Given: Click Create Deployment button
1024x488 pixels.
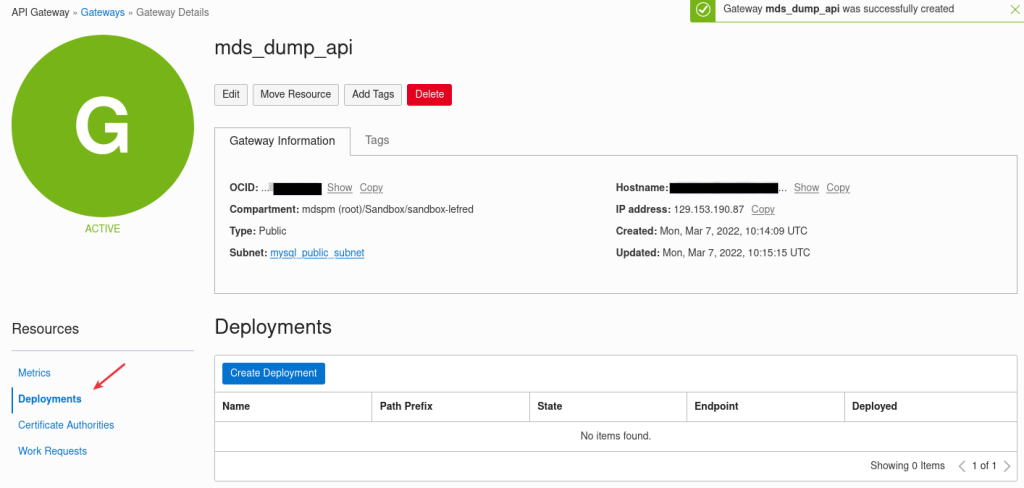Looking at the screenshot, I should (273, 373).
